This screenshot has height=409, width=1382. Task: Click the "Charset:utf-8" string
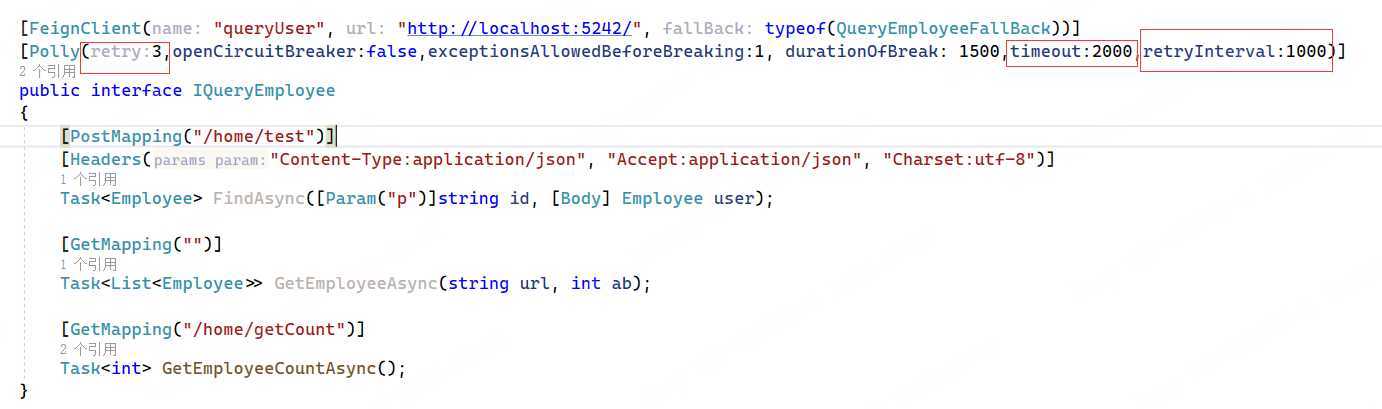tap(959, 159)
